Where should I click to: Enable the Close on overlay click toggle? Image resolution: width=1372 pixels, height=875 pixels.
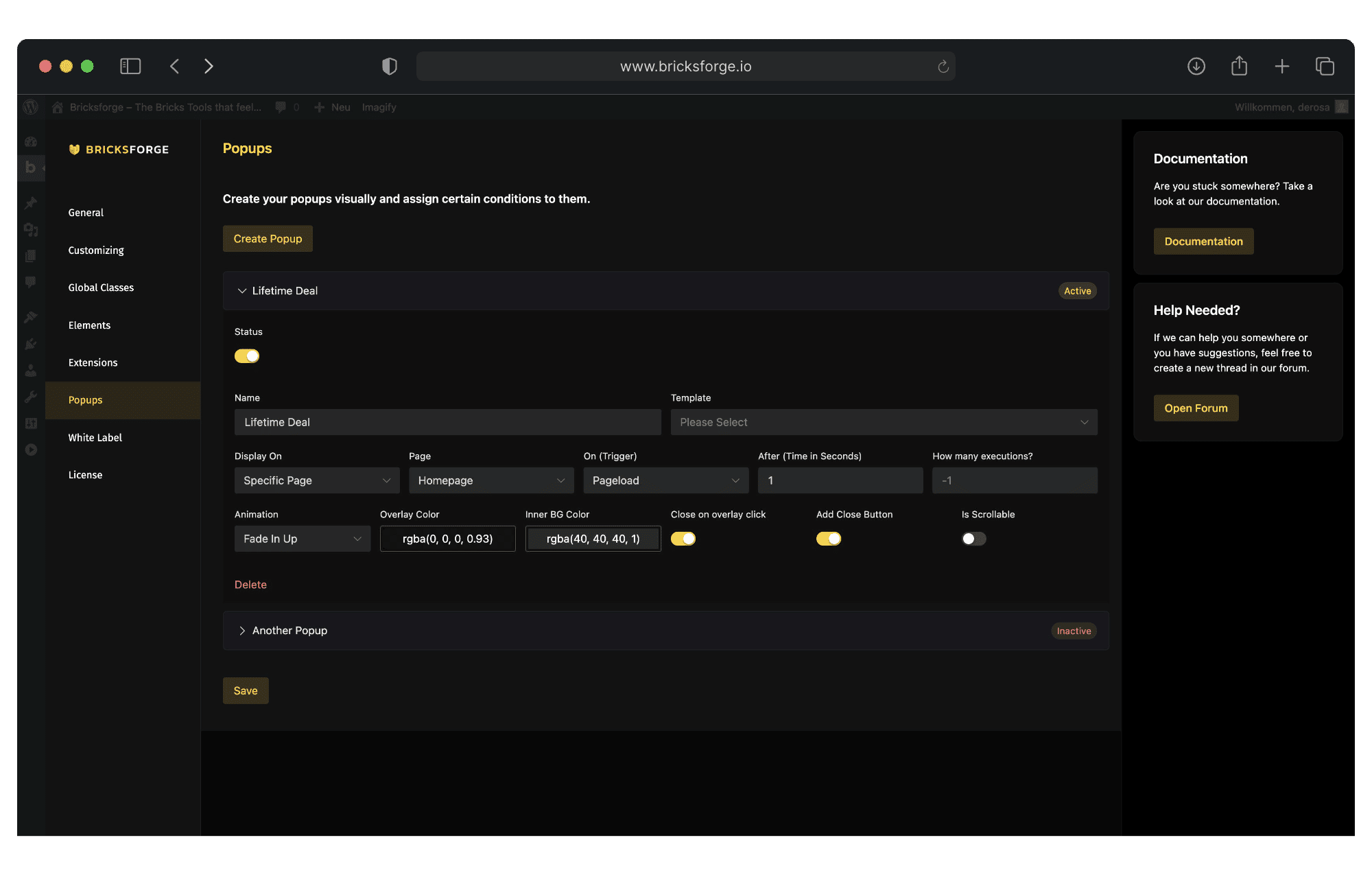[x=683, y=538]
